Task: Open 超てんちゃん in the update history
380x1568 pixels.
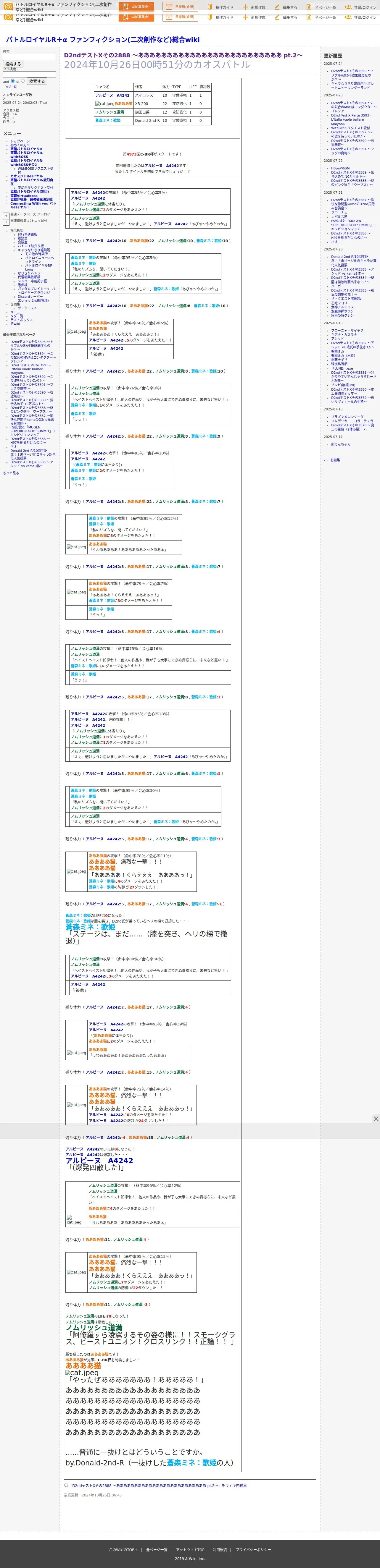Action: [341, 444]
